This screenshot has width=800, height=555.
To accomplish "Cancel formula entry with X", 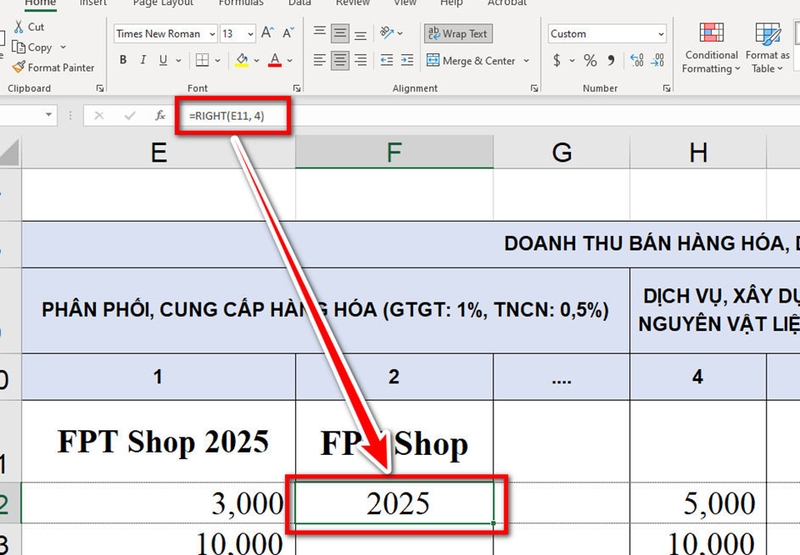I will (99, 116).
